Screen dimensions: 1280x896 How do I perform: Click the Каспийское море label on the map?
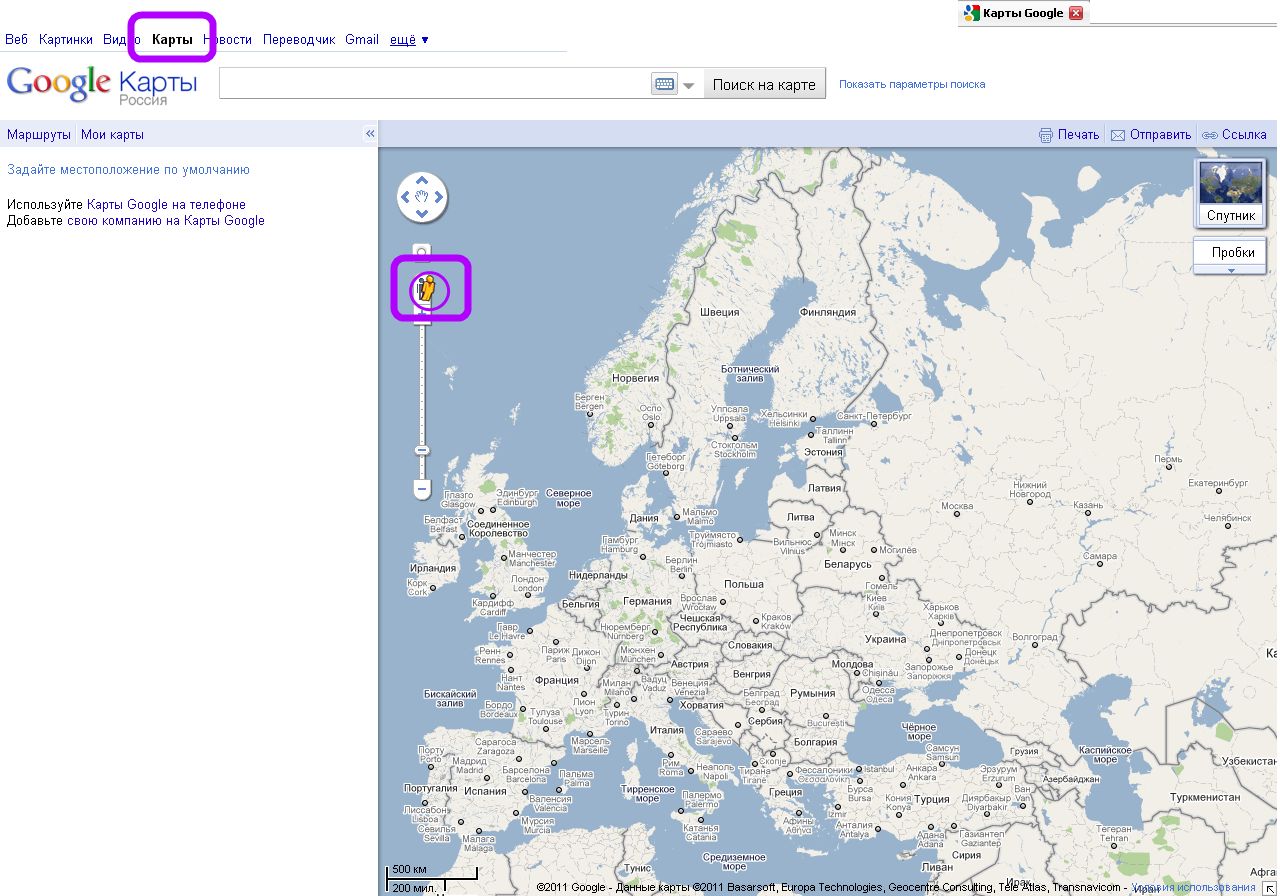(1105, 754)
